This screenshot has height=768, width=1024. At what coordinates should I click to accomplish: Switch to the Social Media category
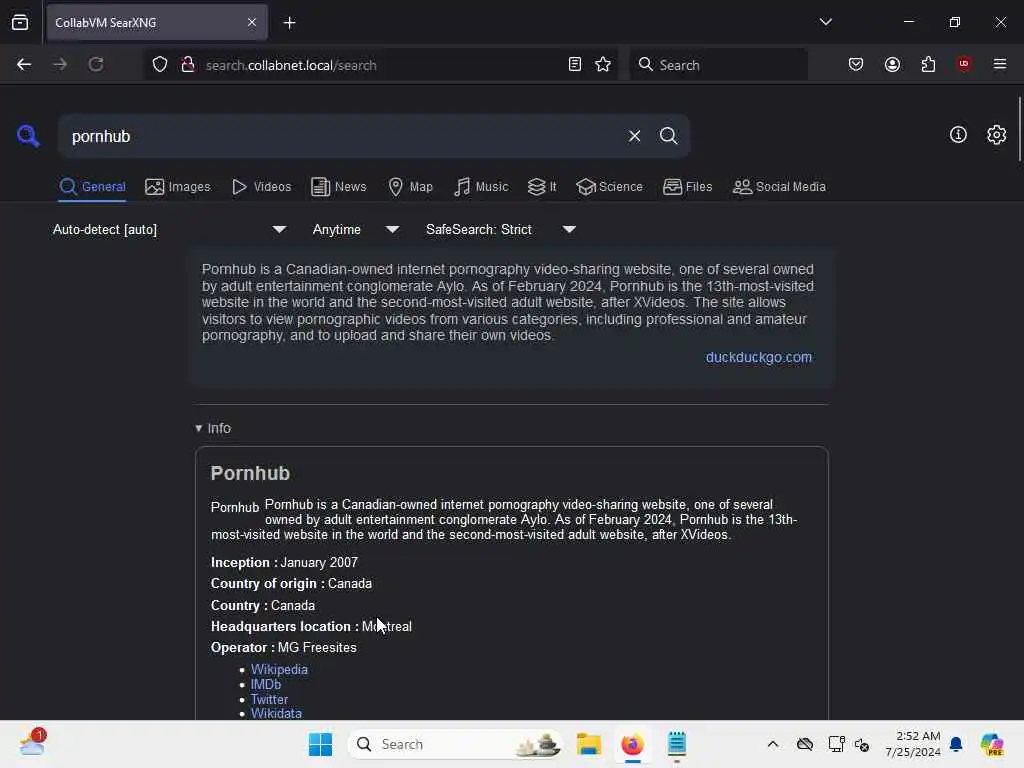point(779,187)
